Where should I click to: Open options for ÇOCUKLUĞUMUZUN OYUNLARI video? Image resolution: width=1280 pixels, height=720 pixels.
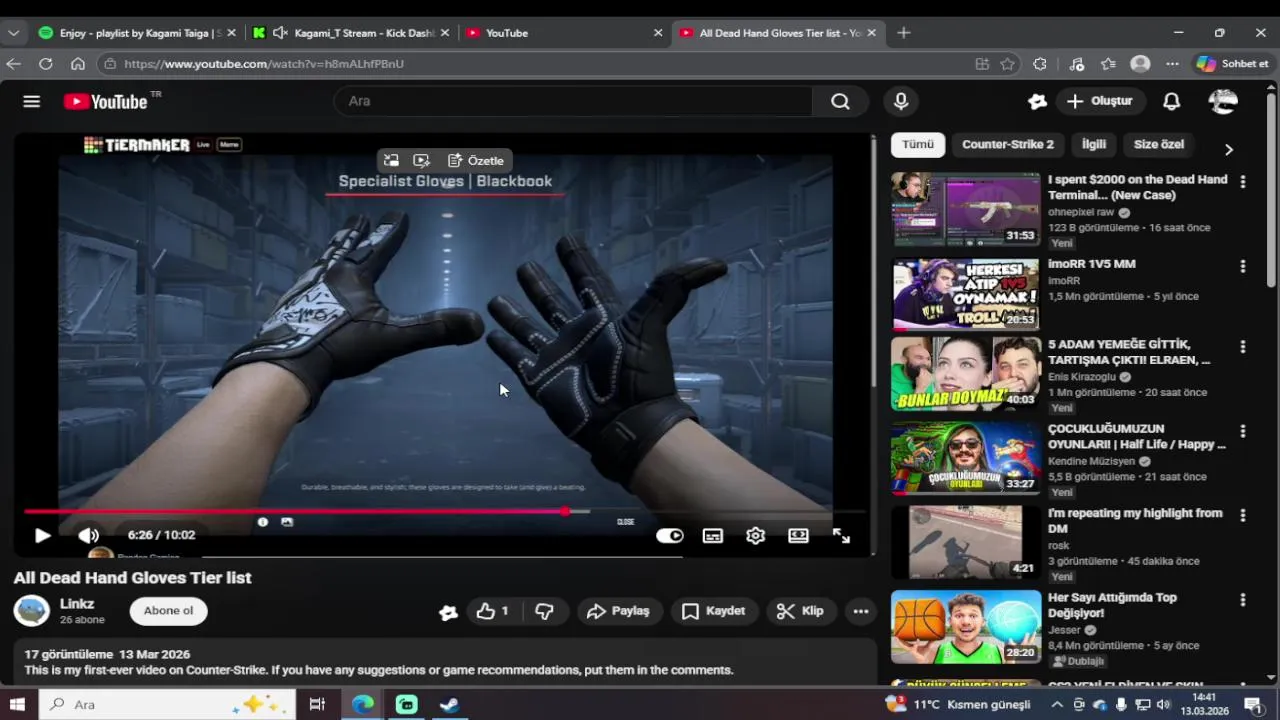click(1242, 431)
